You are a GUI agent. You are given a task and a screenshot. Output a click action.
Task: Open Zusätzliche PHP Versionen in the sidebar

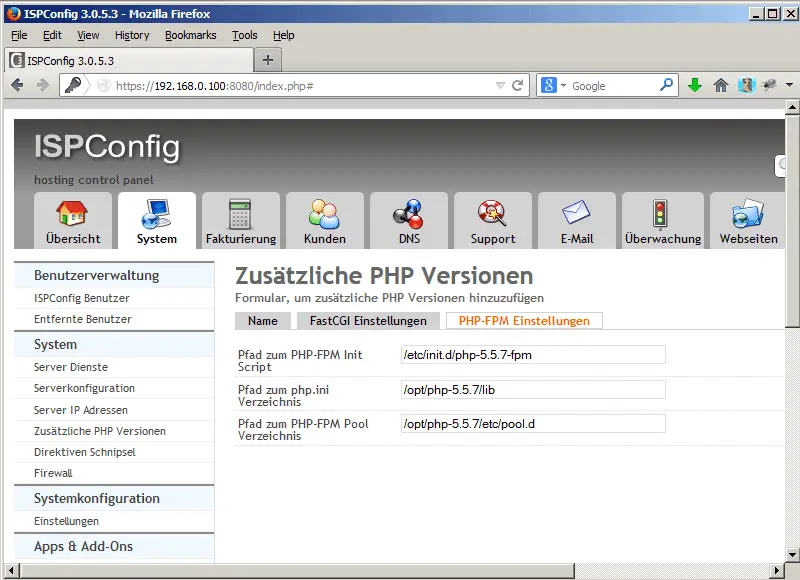tap(99, 431)
